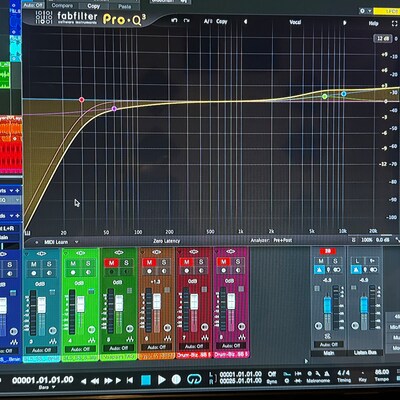Click mono link icon on Main channel
Screen dimensions: 400x400
click(x=337, y=270)
